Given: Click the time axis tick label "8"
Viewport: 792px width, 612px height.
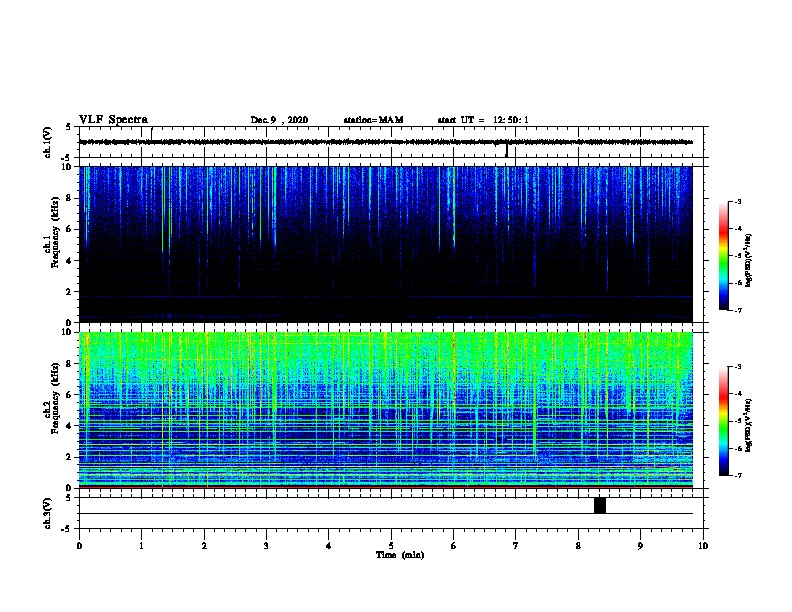Looking at the screenshot, I should point(578,546).
